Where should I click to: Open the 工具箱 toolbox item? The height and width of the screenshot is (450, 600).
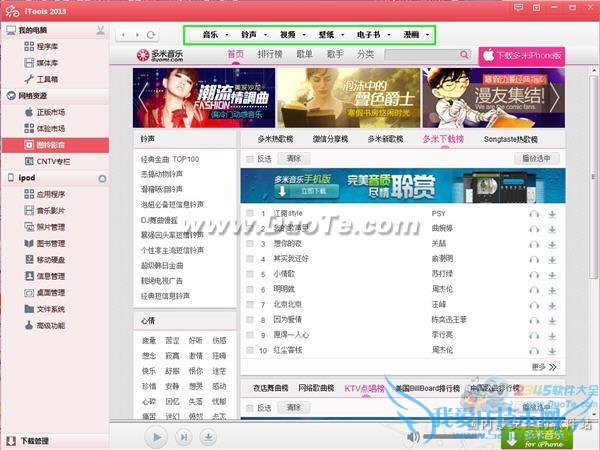pyautogui.click(x=41, y=79)
